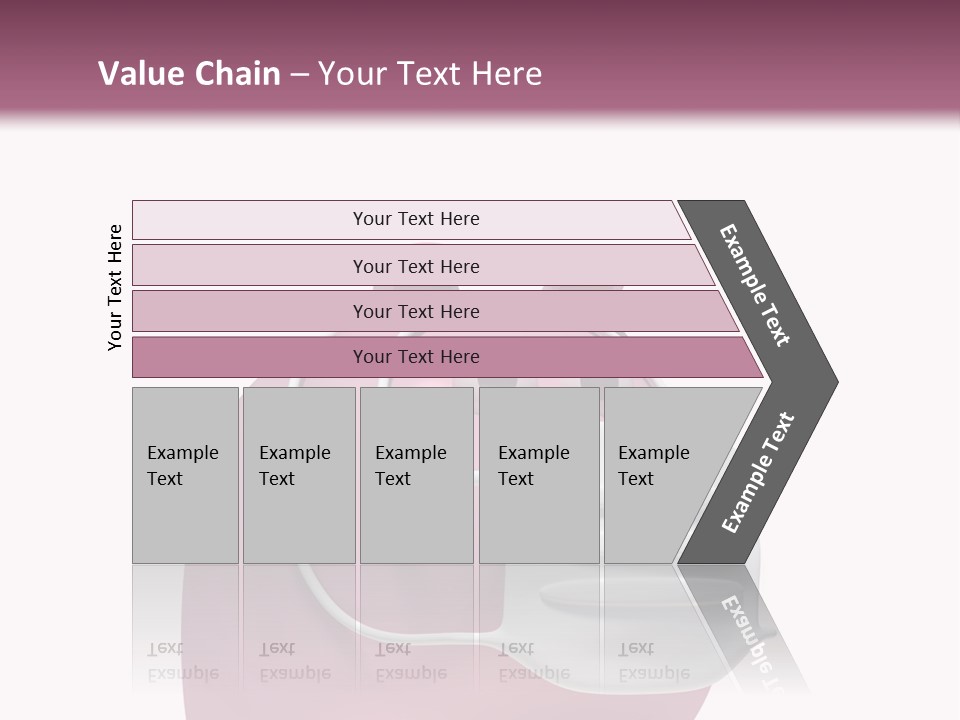Click the vertical Your Text Here label
Screen dimensions: 960x720
pos(115,288)
